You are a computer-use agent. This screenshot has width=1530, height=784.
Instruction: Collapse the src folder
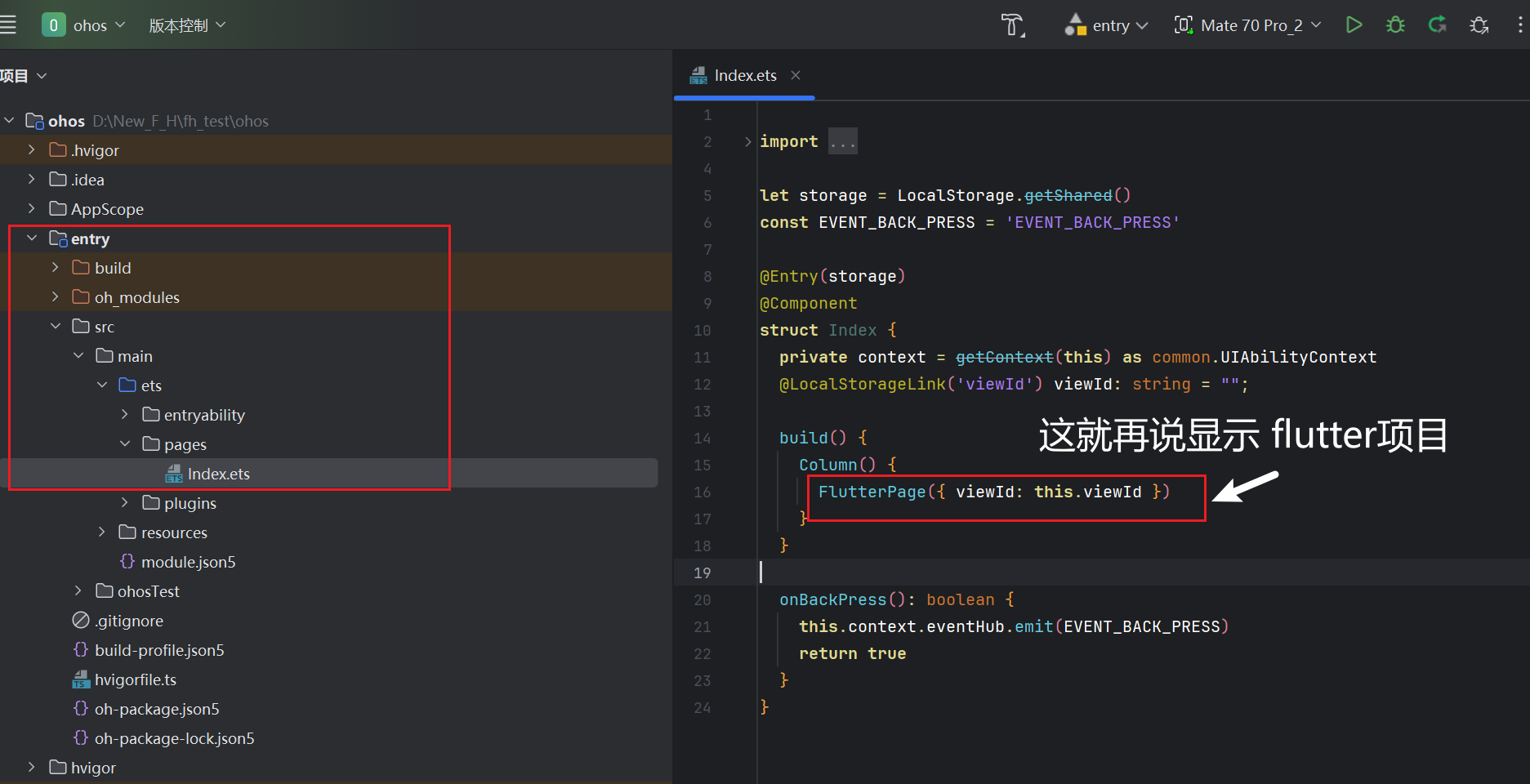click(x=55, y=327)
